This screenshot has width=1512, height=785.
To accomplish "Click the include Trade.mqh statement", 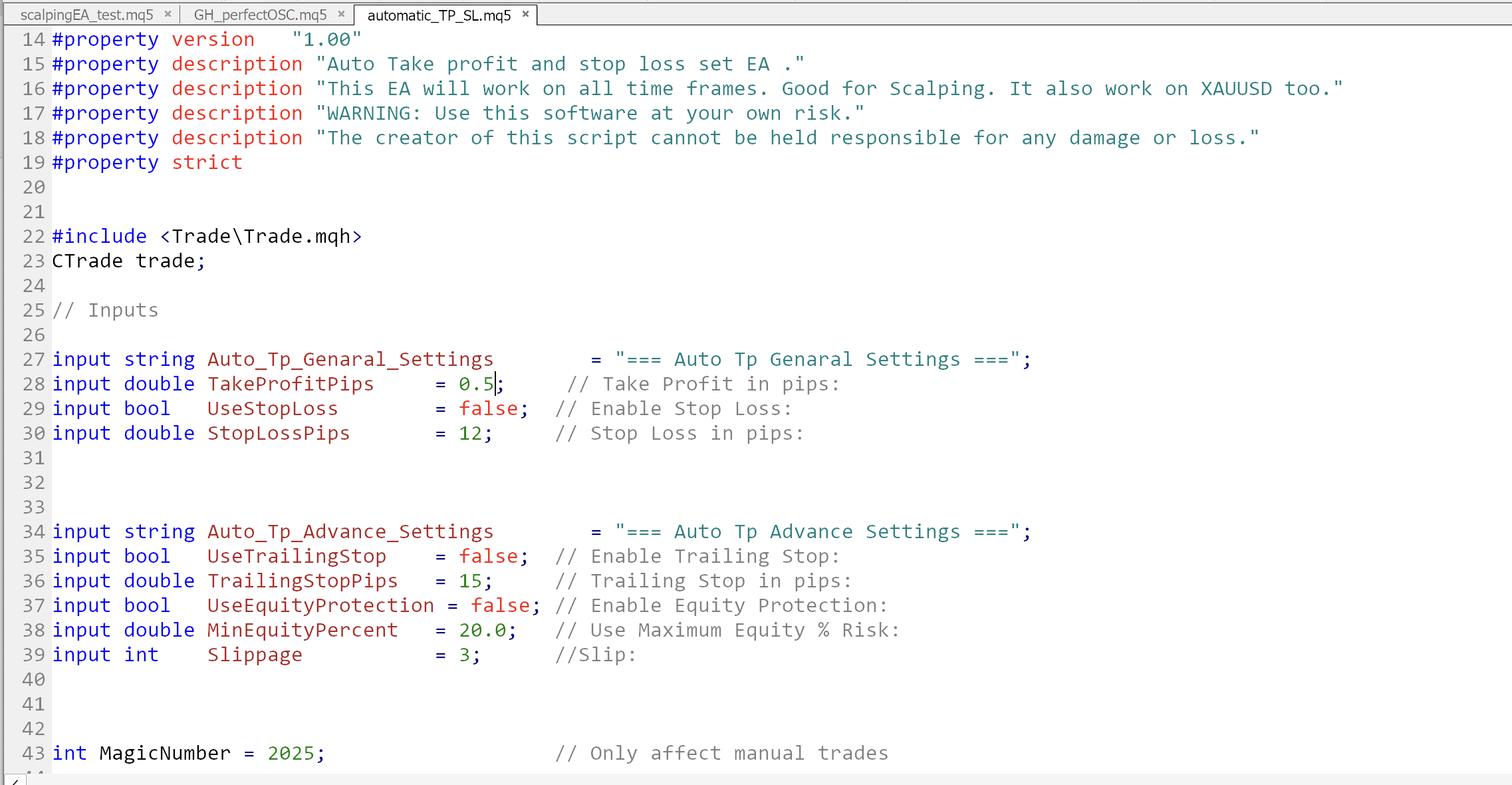I will 207,236.
